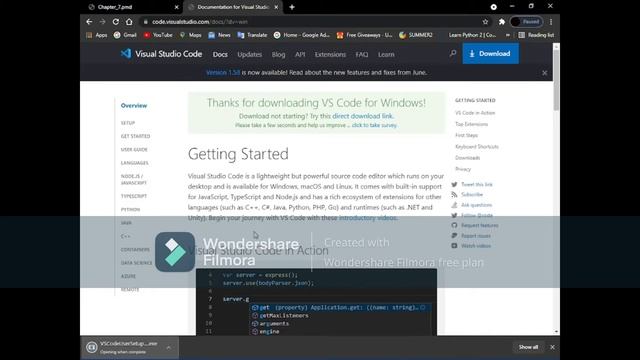The width and height of the screenshot is (640, 360).
Task: Open the Translate bookmark
Action: (252, 35)
